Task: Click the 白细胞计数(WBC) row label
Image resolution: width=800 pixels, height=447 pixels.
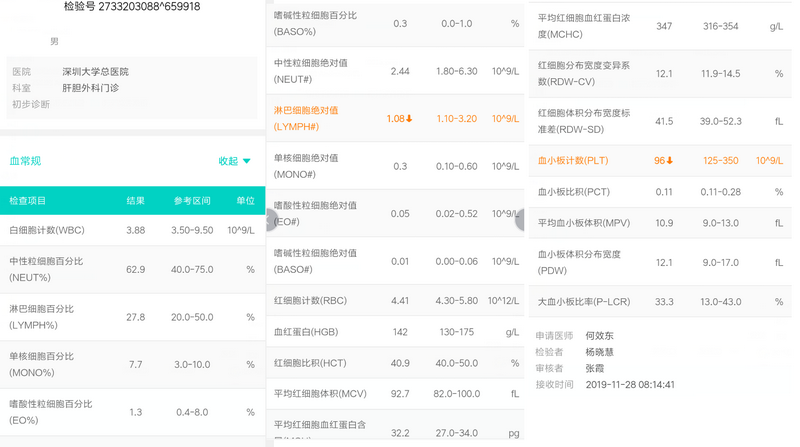Action: pos(47,230)
